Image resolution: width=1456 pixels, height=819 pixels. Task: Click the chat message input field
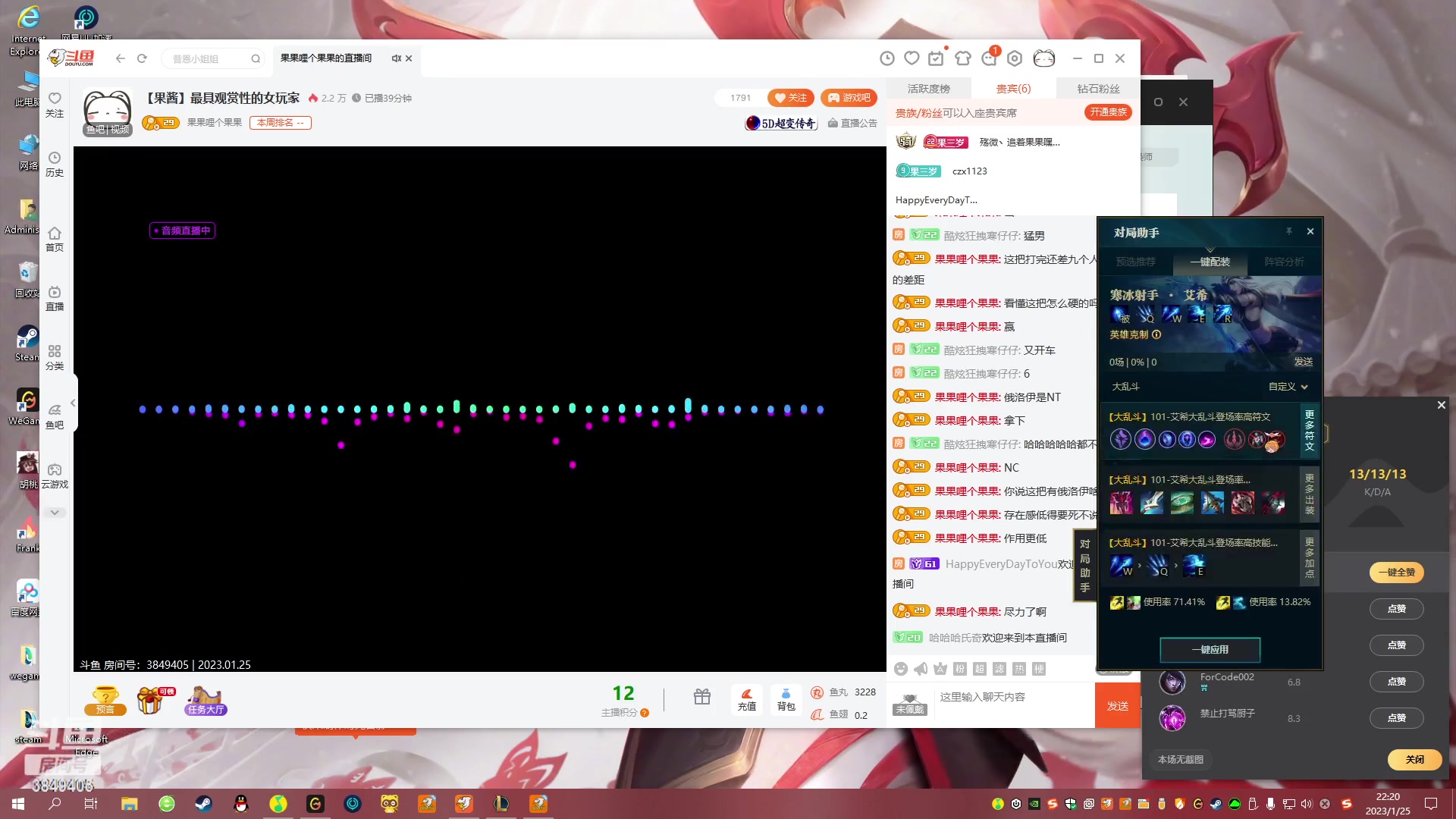[x=1013, y=704]
